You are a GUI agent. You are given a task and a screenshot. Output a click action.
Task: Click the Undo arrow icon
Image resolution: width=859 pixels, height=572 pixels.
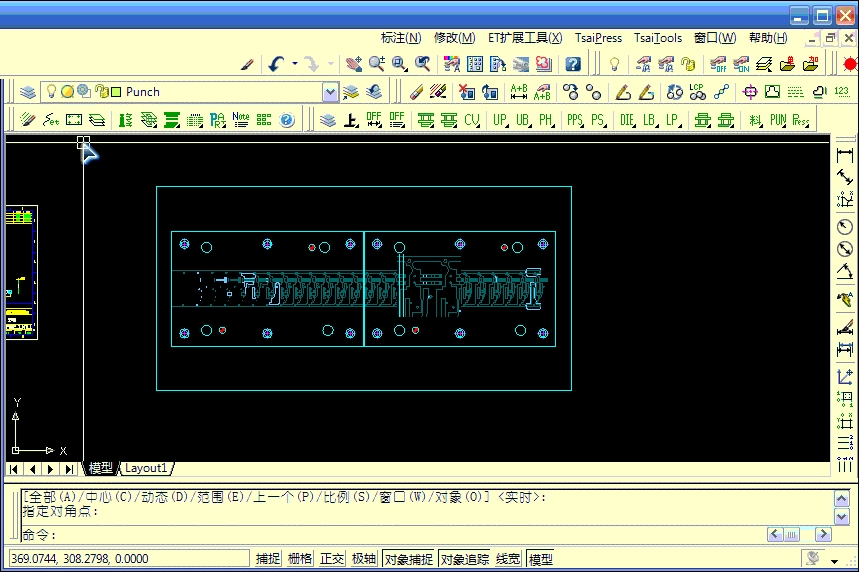[277, 64]
